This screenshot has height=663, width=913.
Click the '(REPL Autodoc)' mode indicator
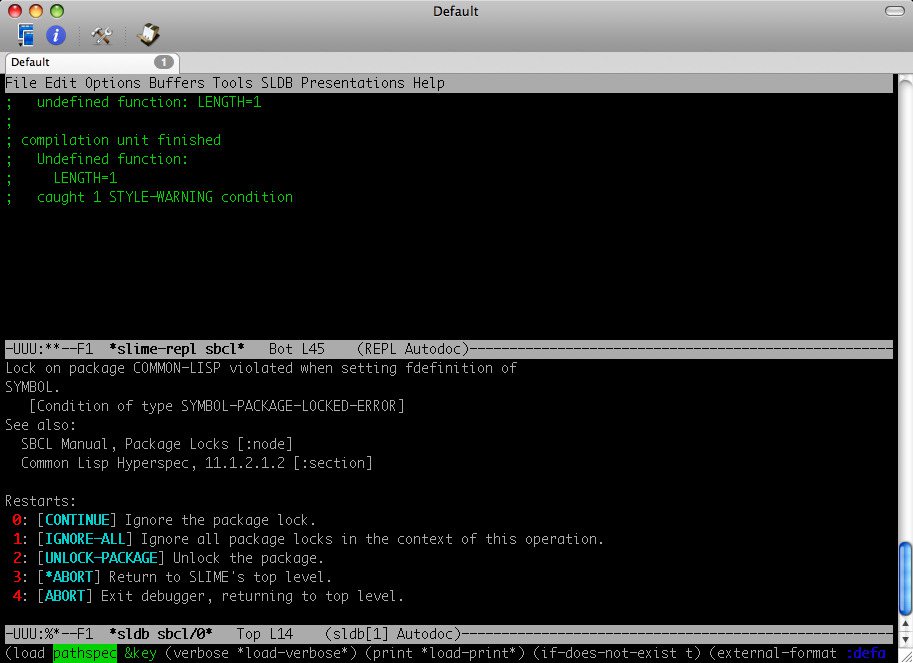pyautogui.click(x=412, y=349)
